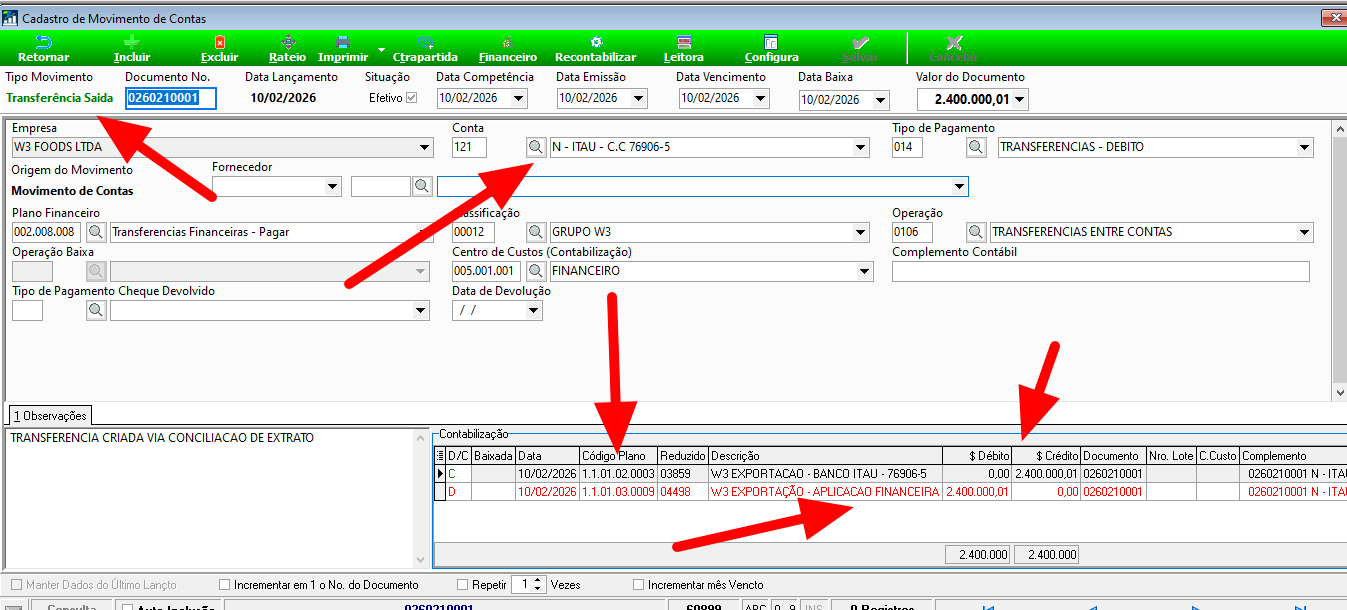The height and width of the screenshot is (610, 1347).
Task: Open the Leitora reader tool
Action: 684,49
